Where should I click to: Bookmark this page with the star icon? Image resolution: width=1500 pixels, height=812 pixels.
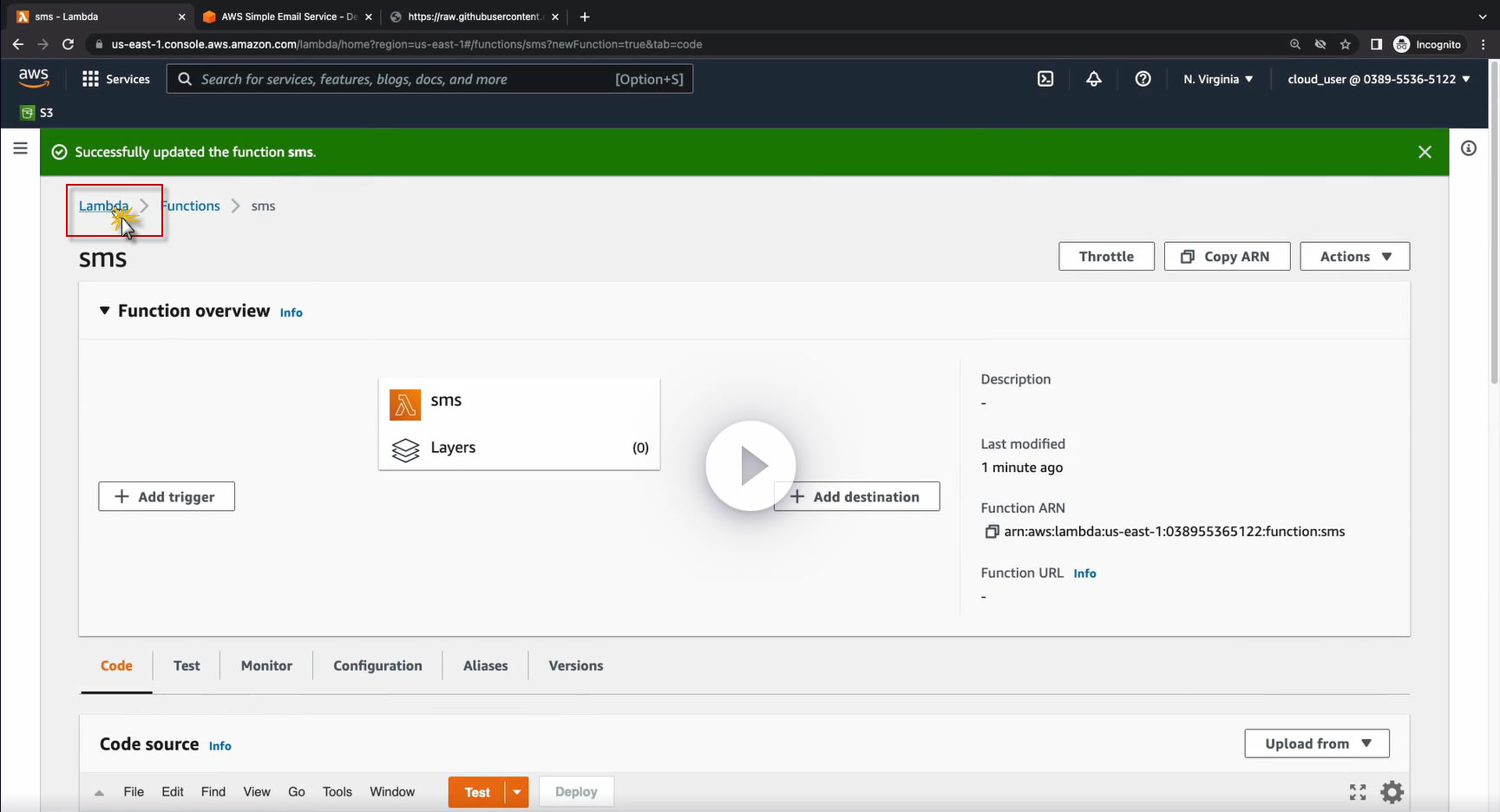point(1346,44)
